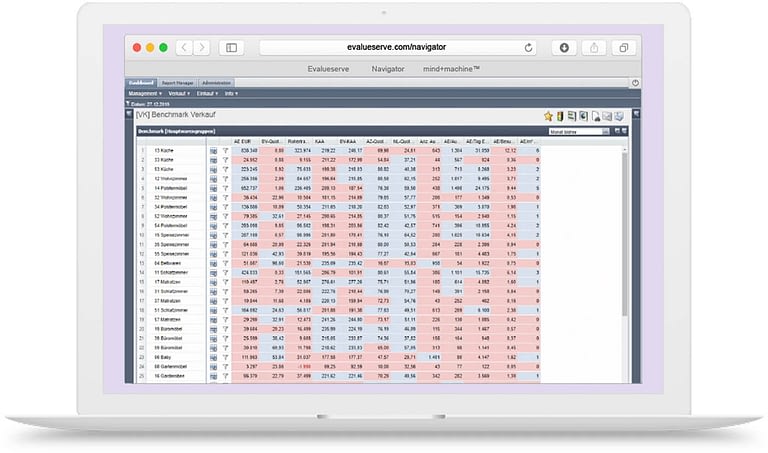Viewport: 768px width, 453px height.
Task: Expand the right side panel handle
Action: click(x=636, y=114)
